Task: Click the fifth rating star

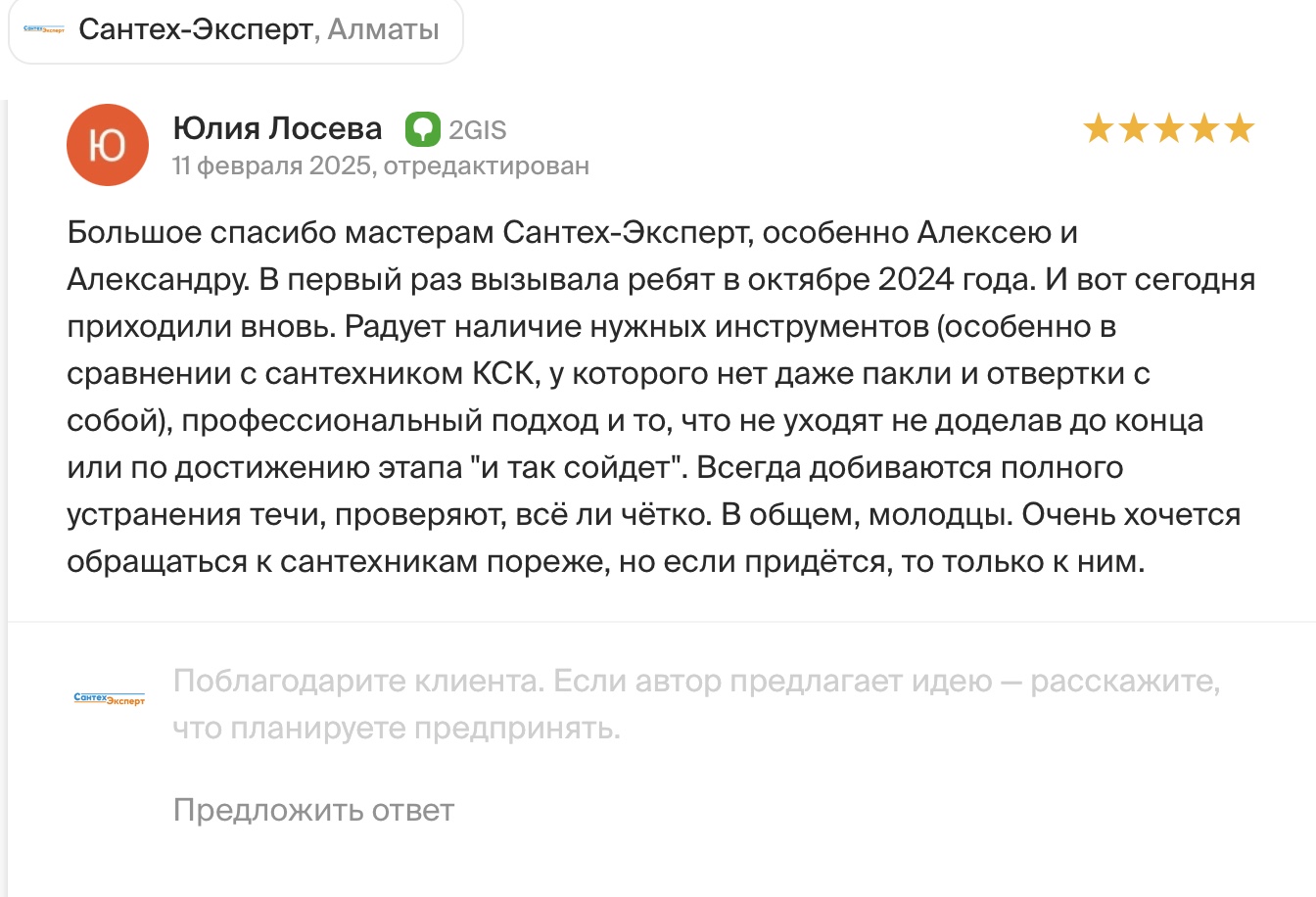Action: click(1240, 128)
